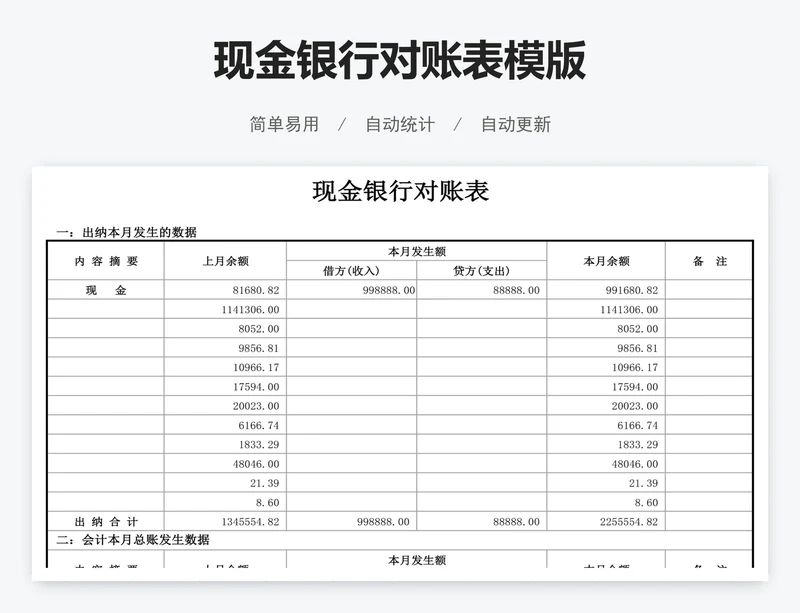Screen dimensions: 800x613
Task: Click the 现金 row label cell
Action: 106,290
